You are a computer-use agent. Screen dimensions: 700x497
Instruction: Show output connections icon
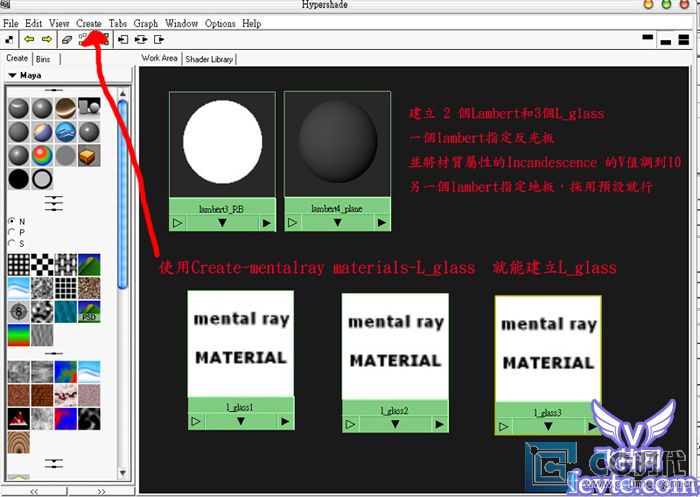(159, 40)
